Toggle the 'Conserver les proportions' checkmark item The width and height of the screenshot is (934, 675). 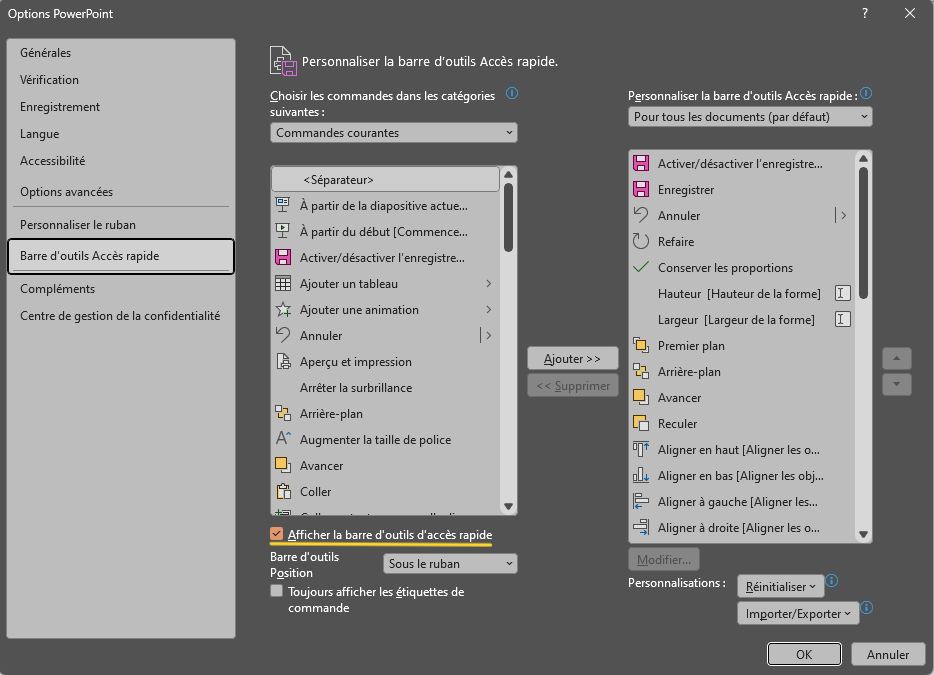coord(742,267)
